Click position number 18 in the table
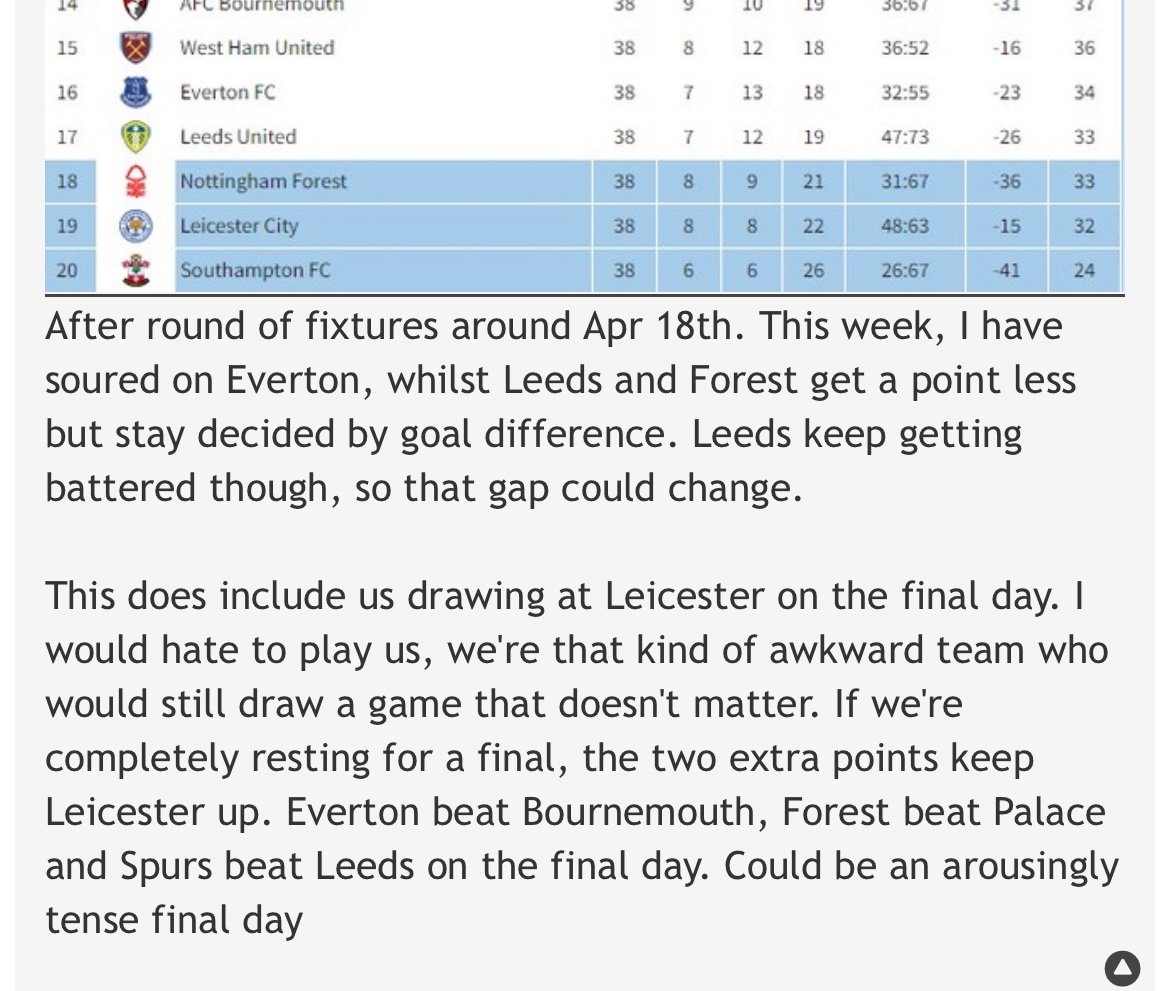The width and height of the screenshot is (1170, 991). tap(67, 181)
